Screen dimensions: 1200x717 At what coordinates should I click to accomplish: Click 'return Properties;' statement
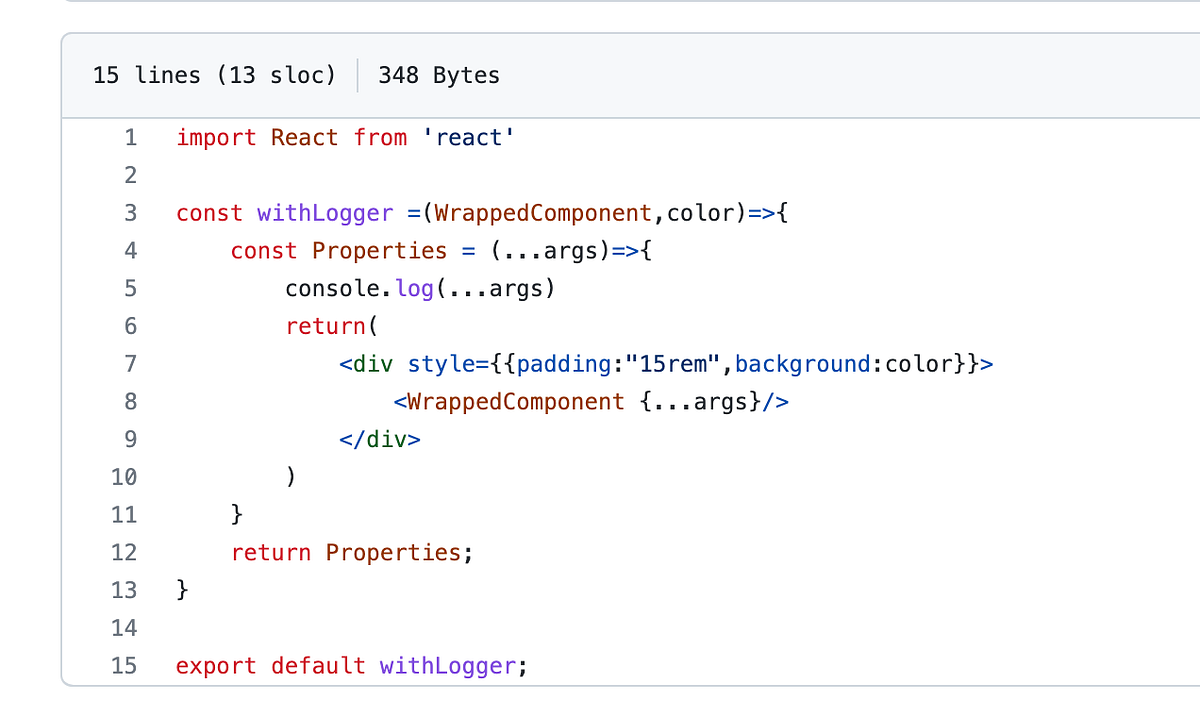point(351,552)
